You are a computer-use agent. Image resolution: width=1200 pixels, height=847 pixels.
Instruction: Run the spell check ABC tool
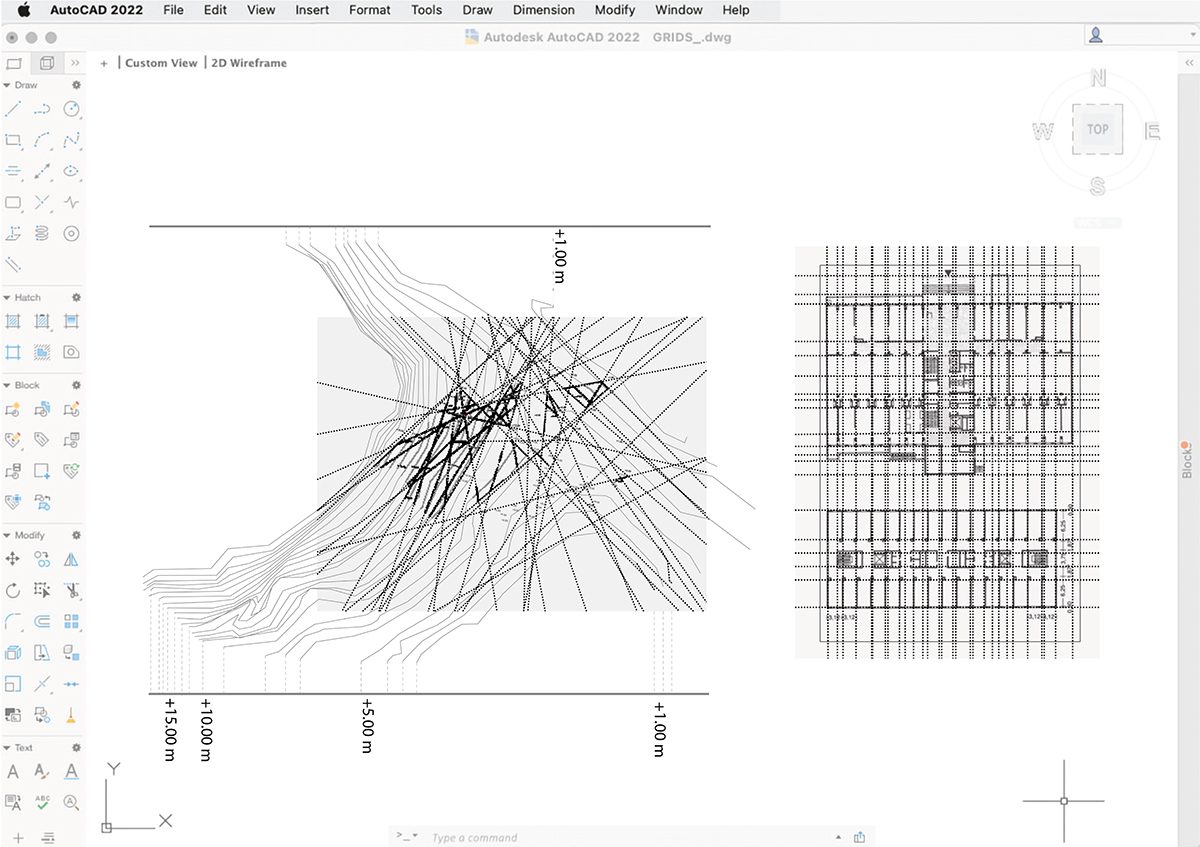[42, 801]
